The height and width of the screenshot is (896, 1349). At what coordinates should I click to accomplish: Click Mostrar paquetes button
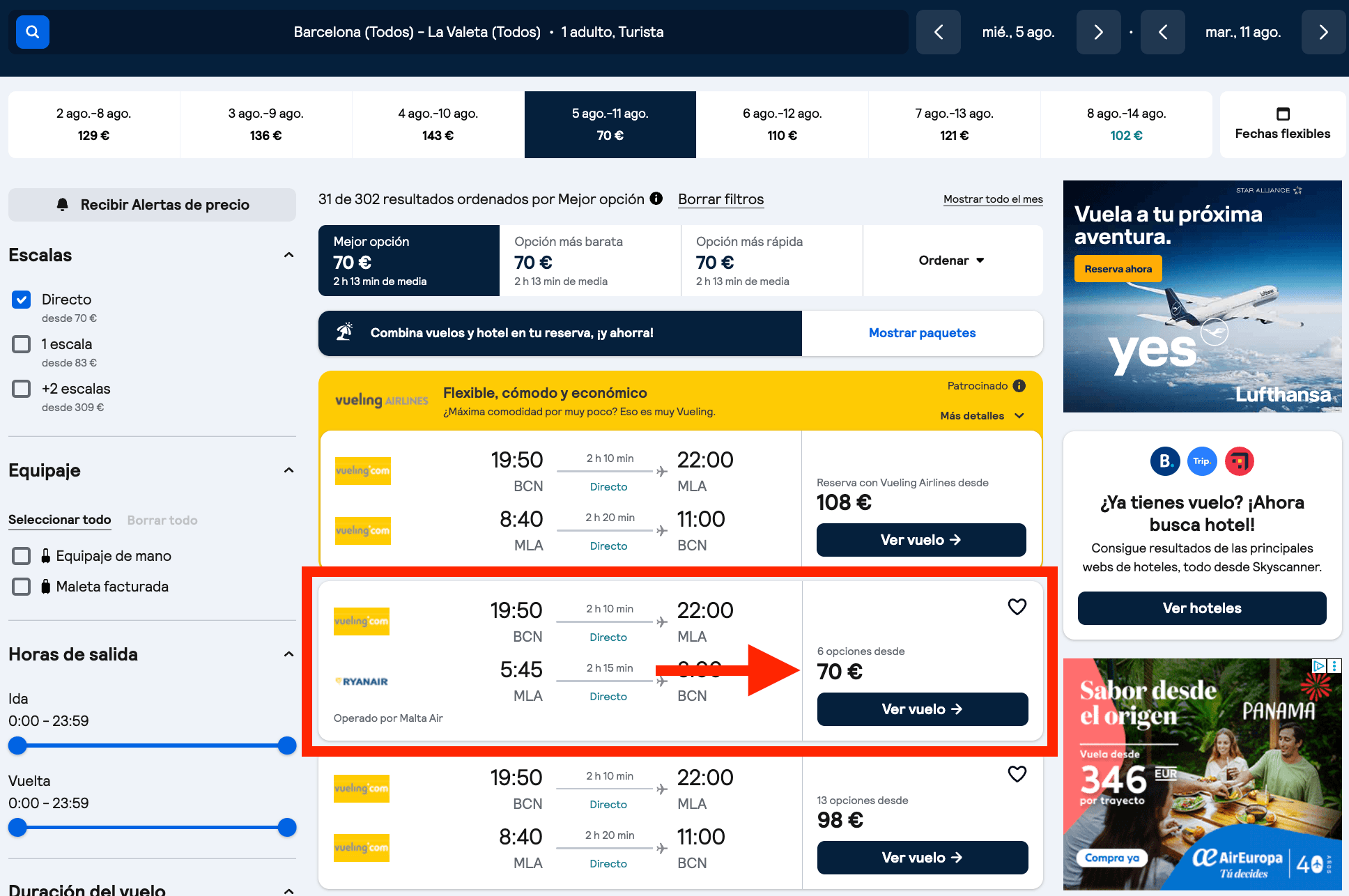[922, 333]
